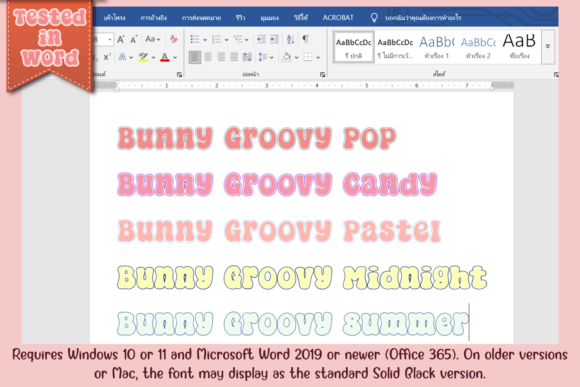
Task: Open Line and Paragraph Spacing options
Action: pyautogui.click(x=265, y=57)
